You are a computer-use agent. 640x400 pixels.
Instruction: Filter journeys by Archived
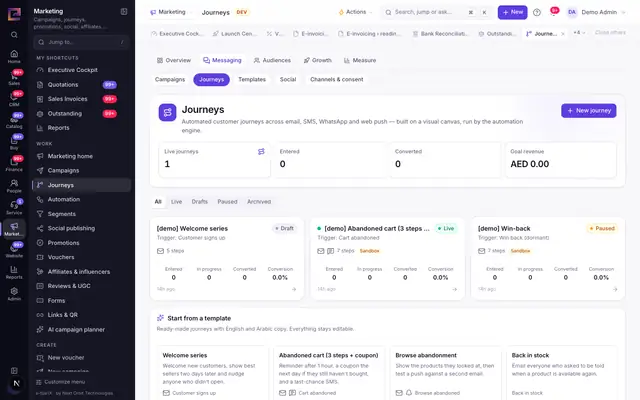(259, 202)
